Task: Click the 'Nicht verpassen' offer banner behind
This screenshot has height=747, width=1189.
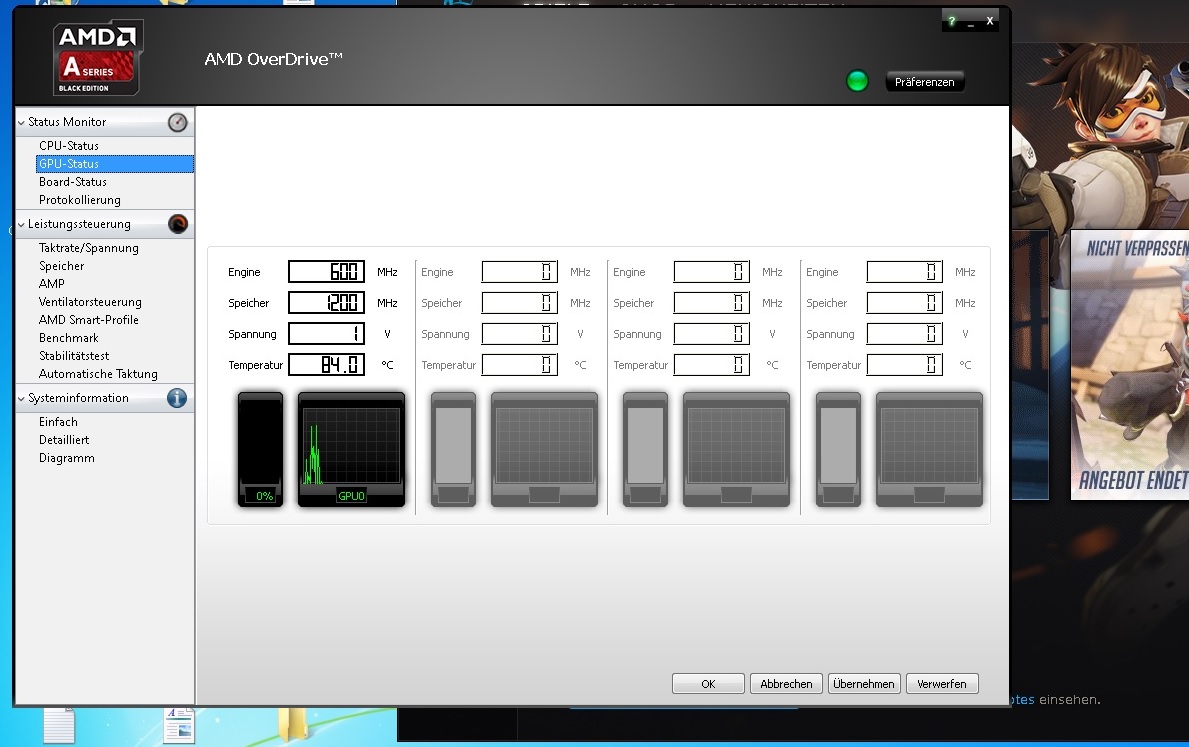Action: [1130, 366]
